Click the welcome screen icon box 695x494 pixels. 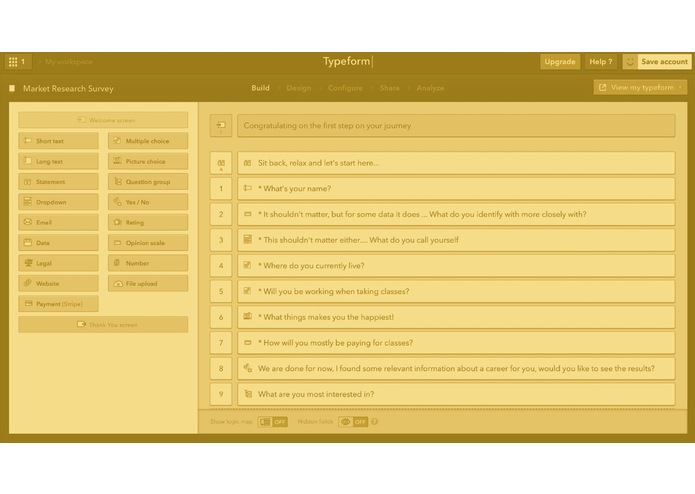(x=221, y=126)
